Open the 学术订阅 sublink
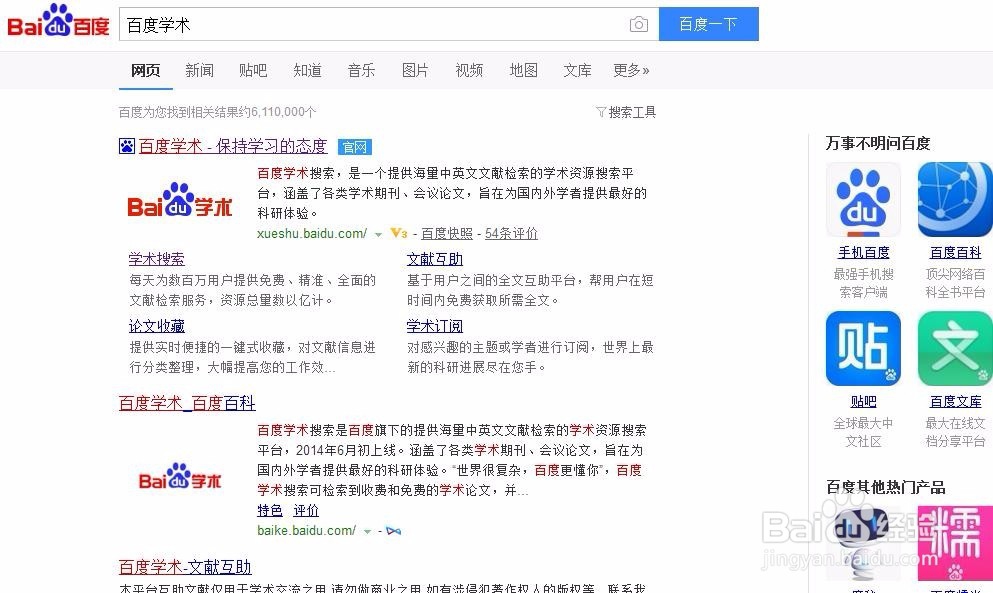993x593 pixels. pos(434,326)
